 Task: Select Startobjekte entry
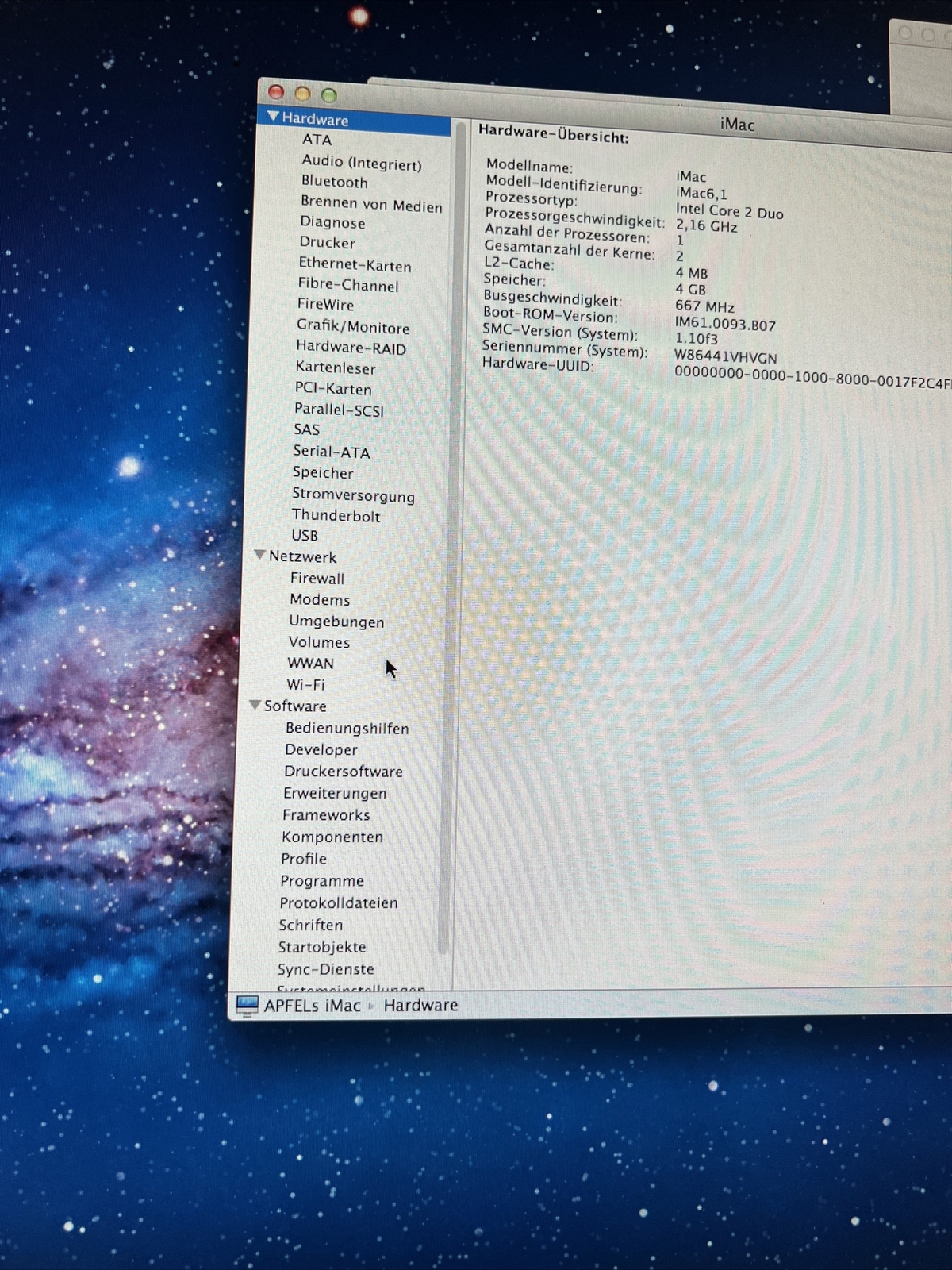tap(322, 948)
